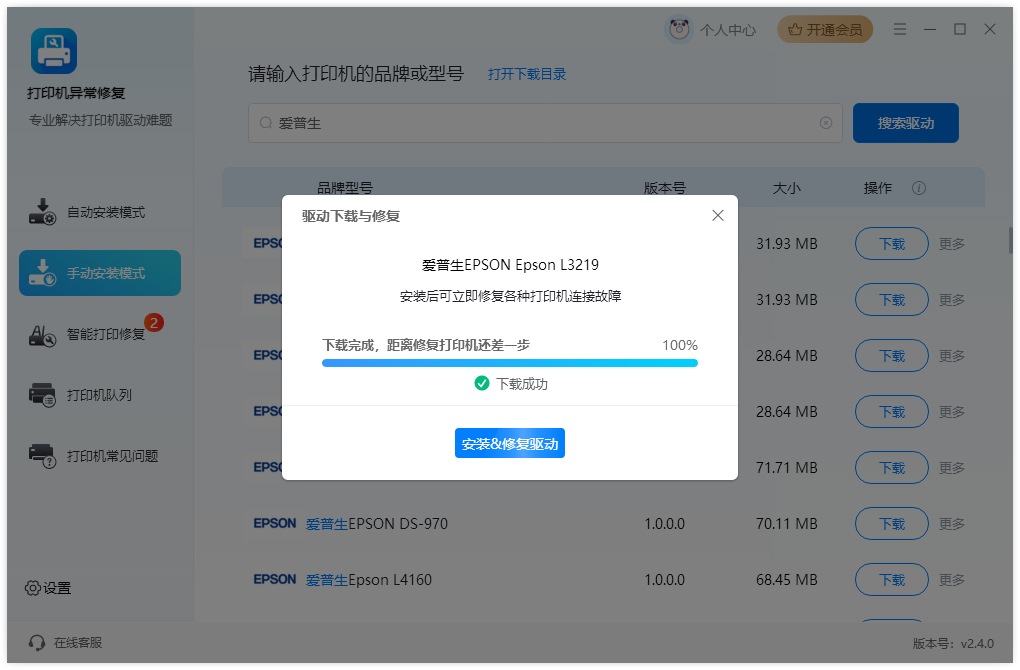
Task: Download the EPSON DS-970 driver
Action: 891,524
